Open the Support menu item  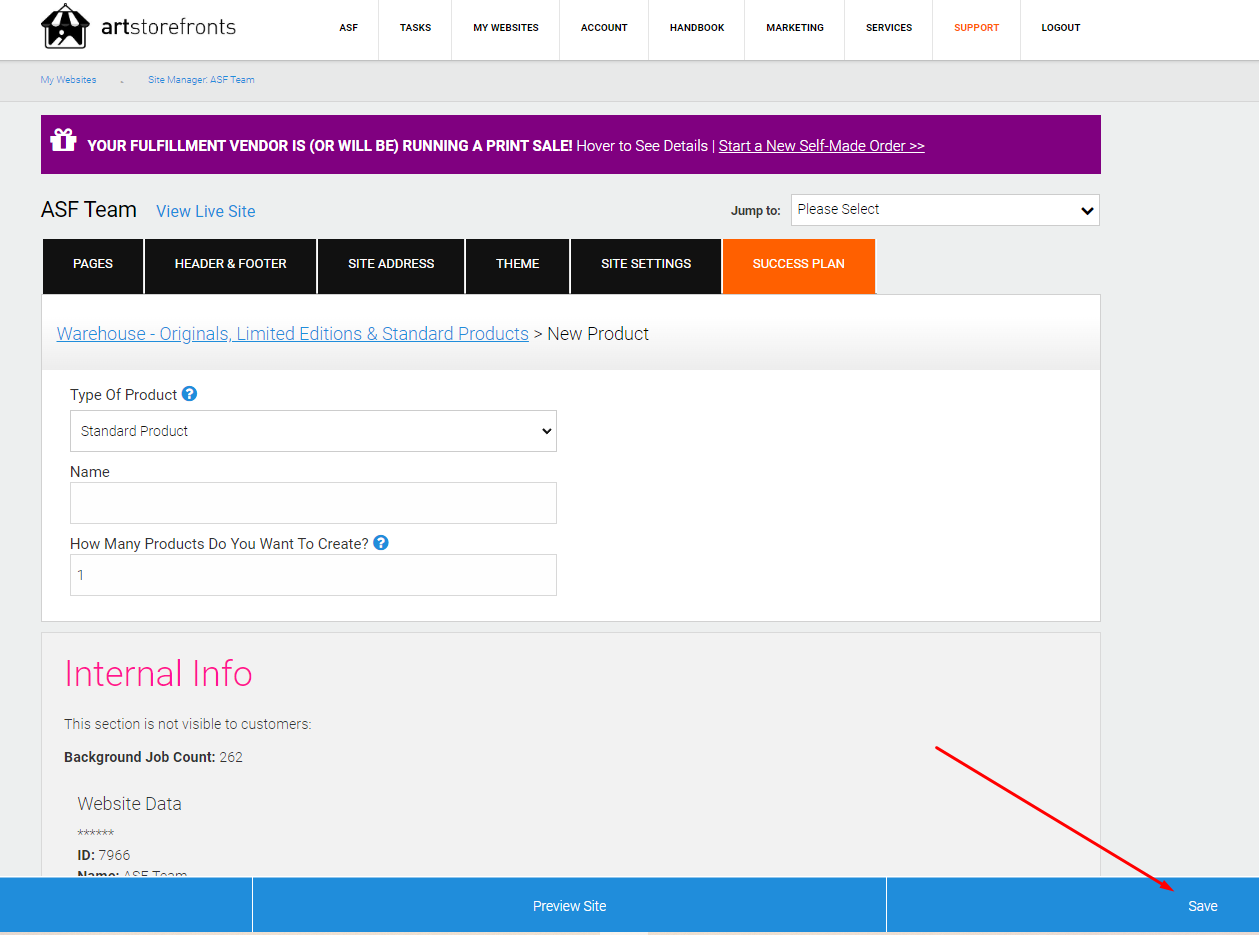976,28
